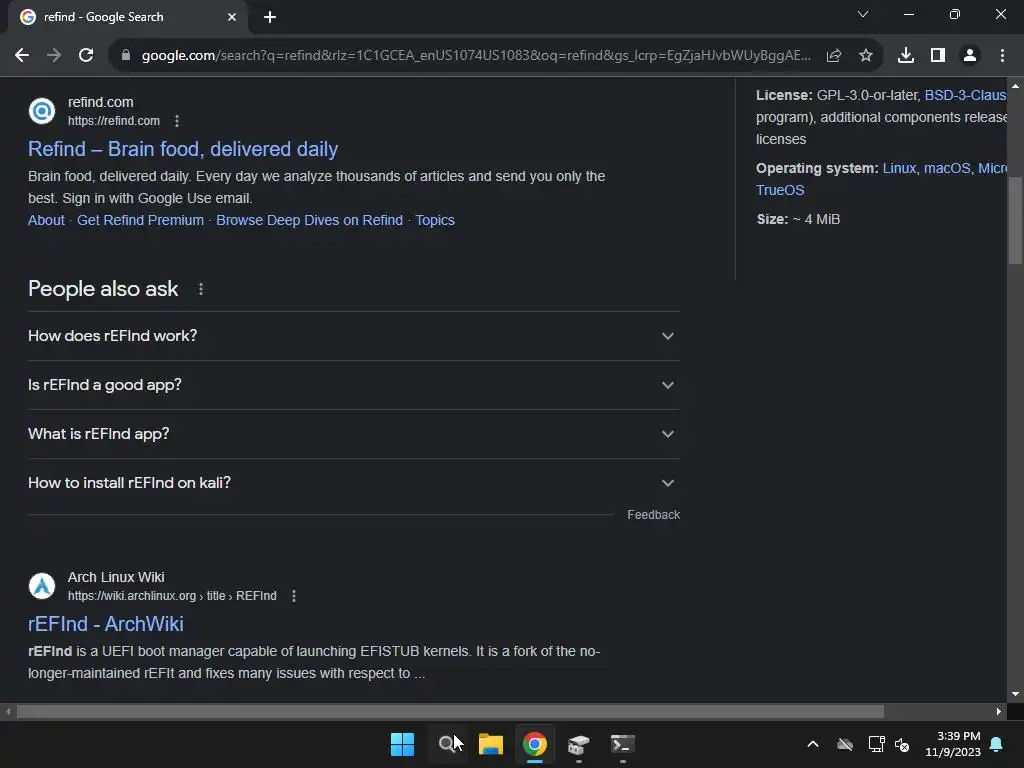Viewport: 1024px width, 768px height.
Task: Click the address bar URL
Action: click(x=476, y=56)
